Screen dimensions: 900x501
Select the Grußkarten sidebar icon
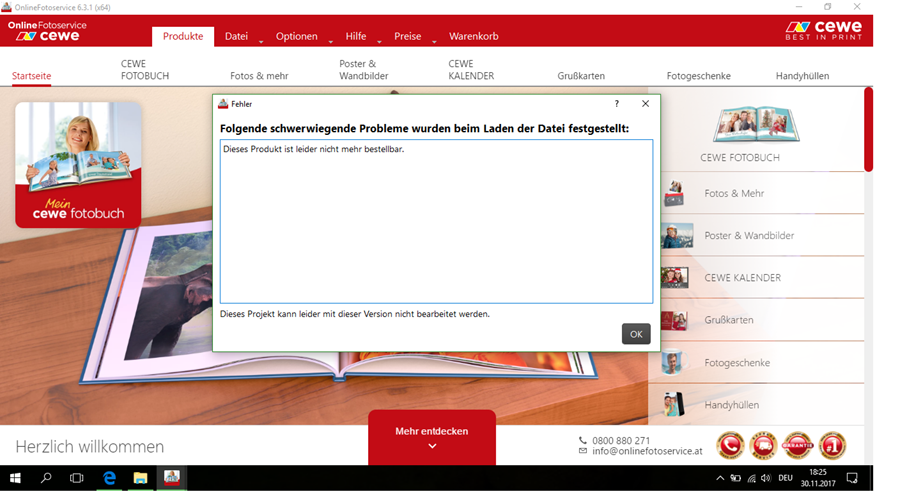pyautogui.click(x=675, y=320)
